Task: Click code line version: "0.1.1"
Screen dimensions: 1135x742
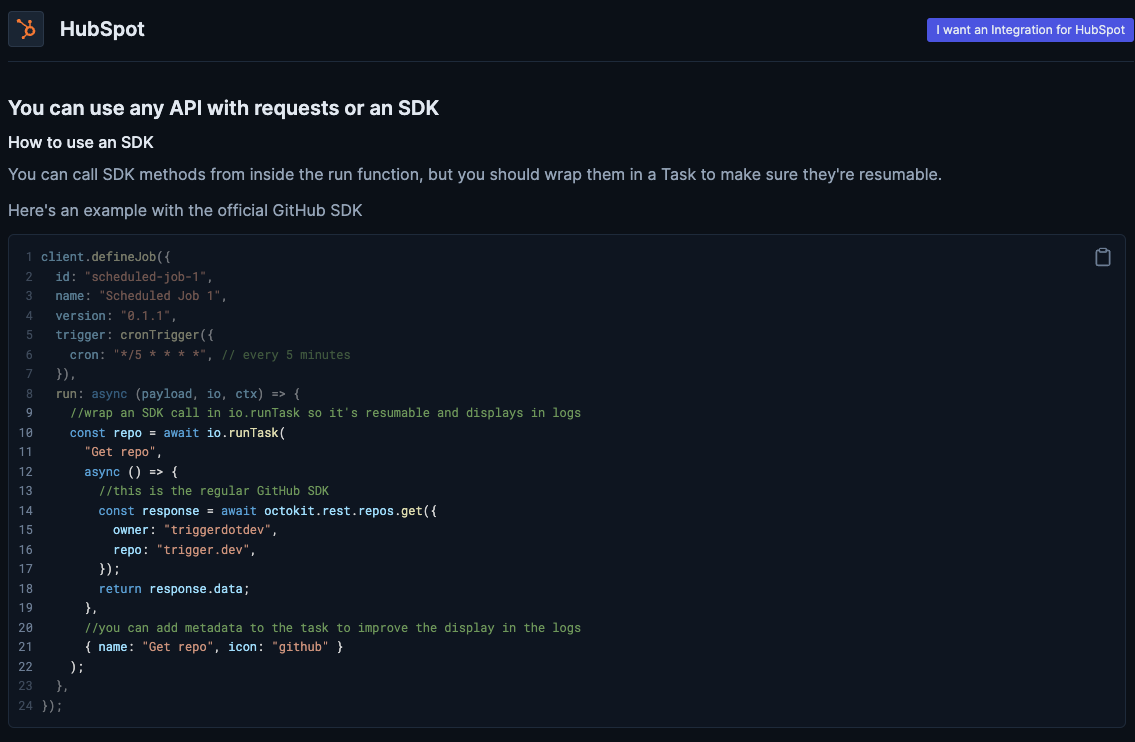Action: (116, 316)
